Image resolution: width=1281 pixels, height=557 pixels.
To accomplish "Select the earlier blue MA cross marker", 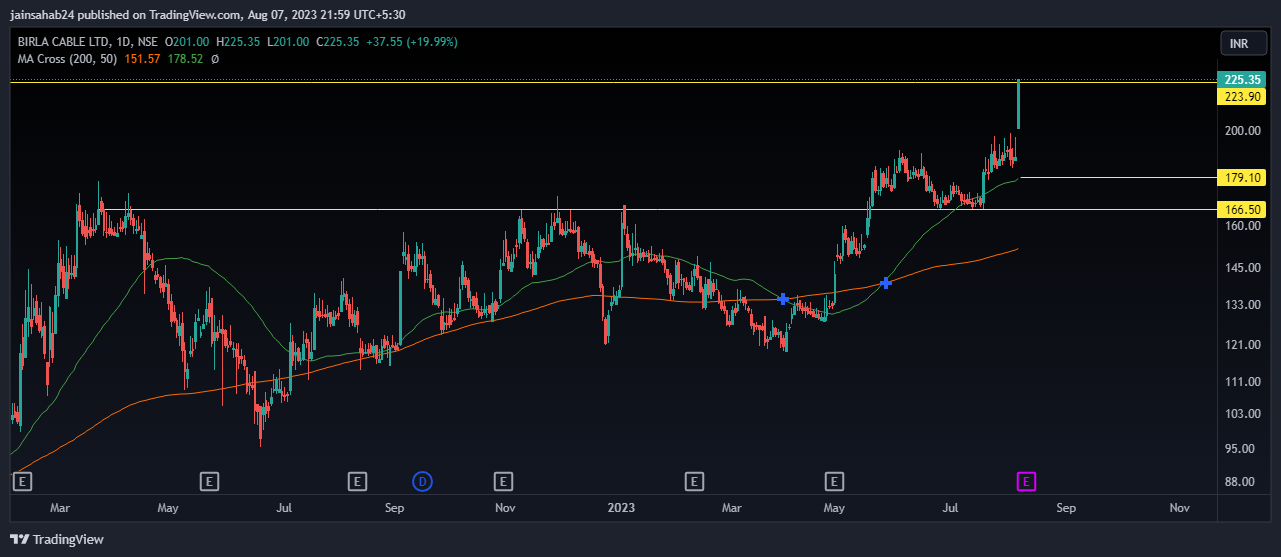I will pos(783,299).
